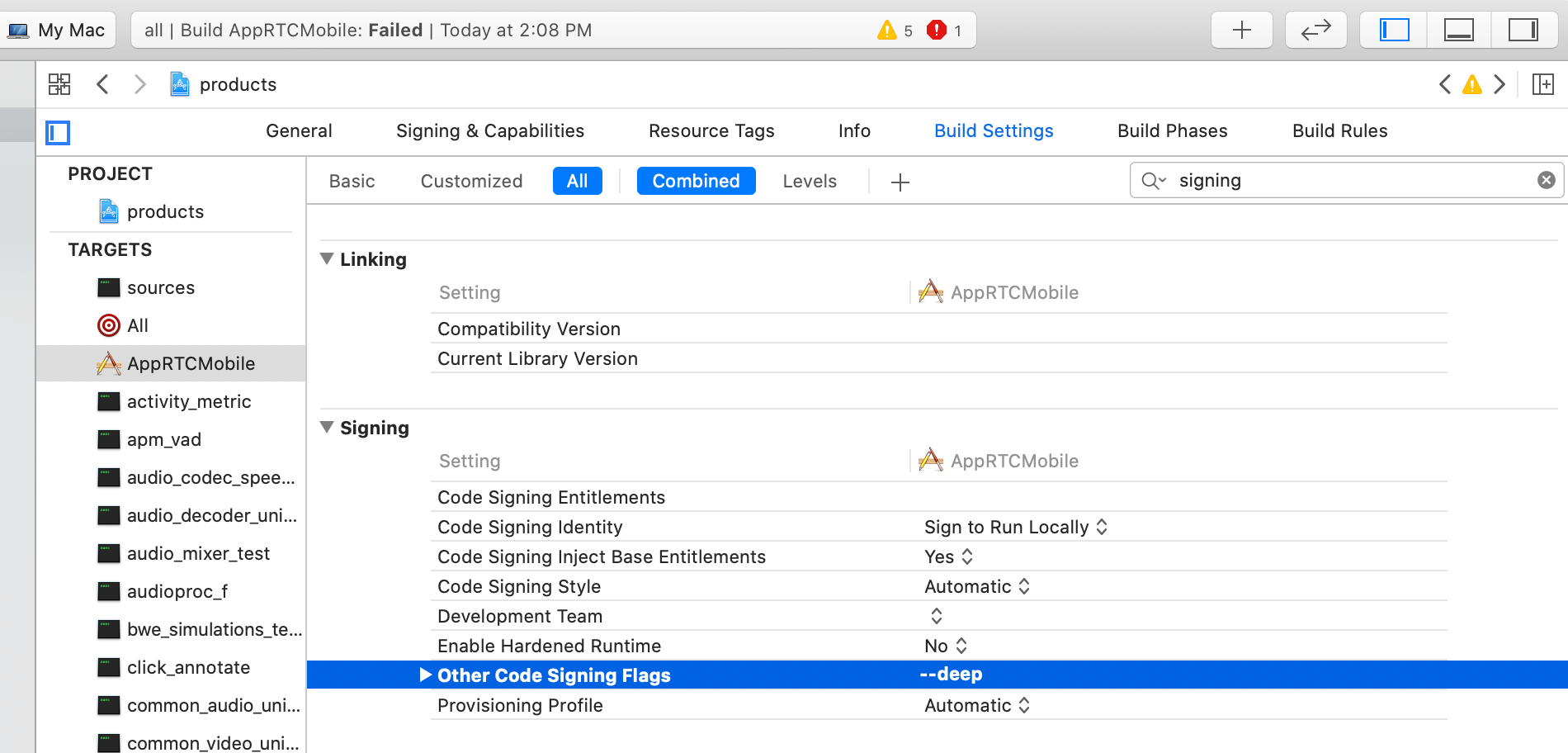Jump to the previous issue
The width and height of the screenshot is (1568, 753).
click(x=1445, y=84)
